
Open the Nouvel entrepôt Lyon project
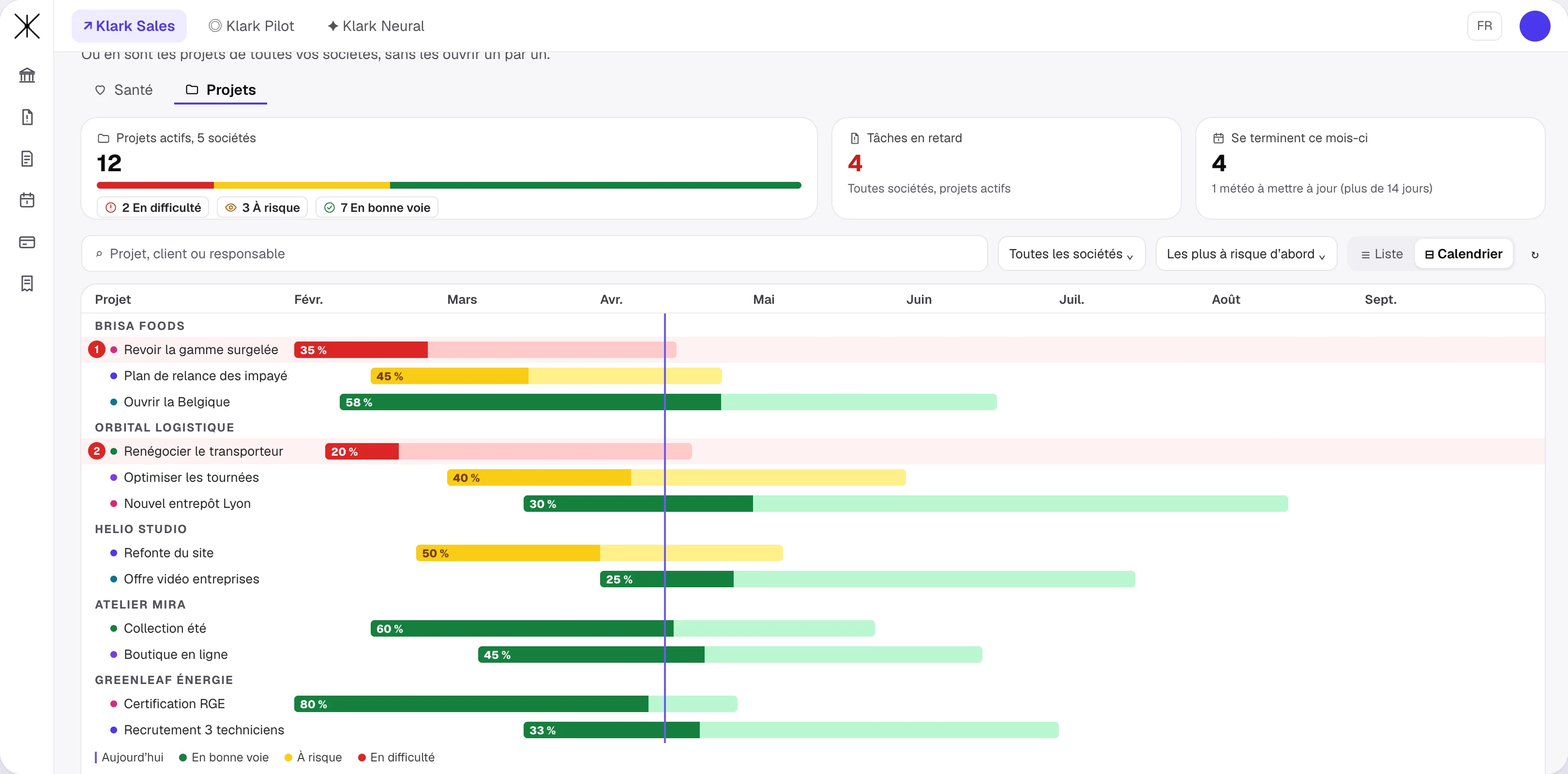point(187,504)
